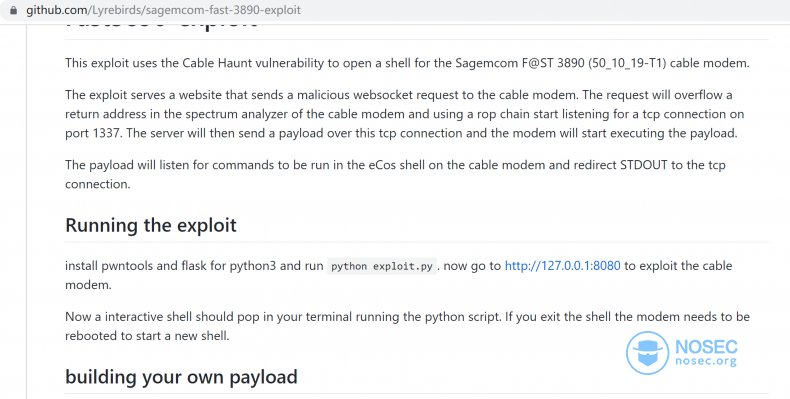This screenshot has height=399, width=790.
Task: Click the building your own payload heading
Action: coord(181,377)
